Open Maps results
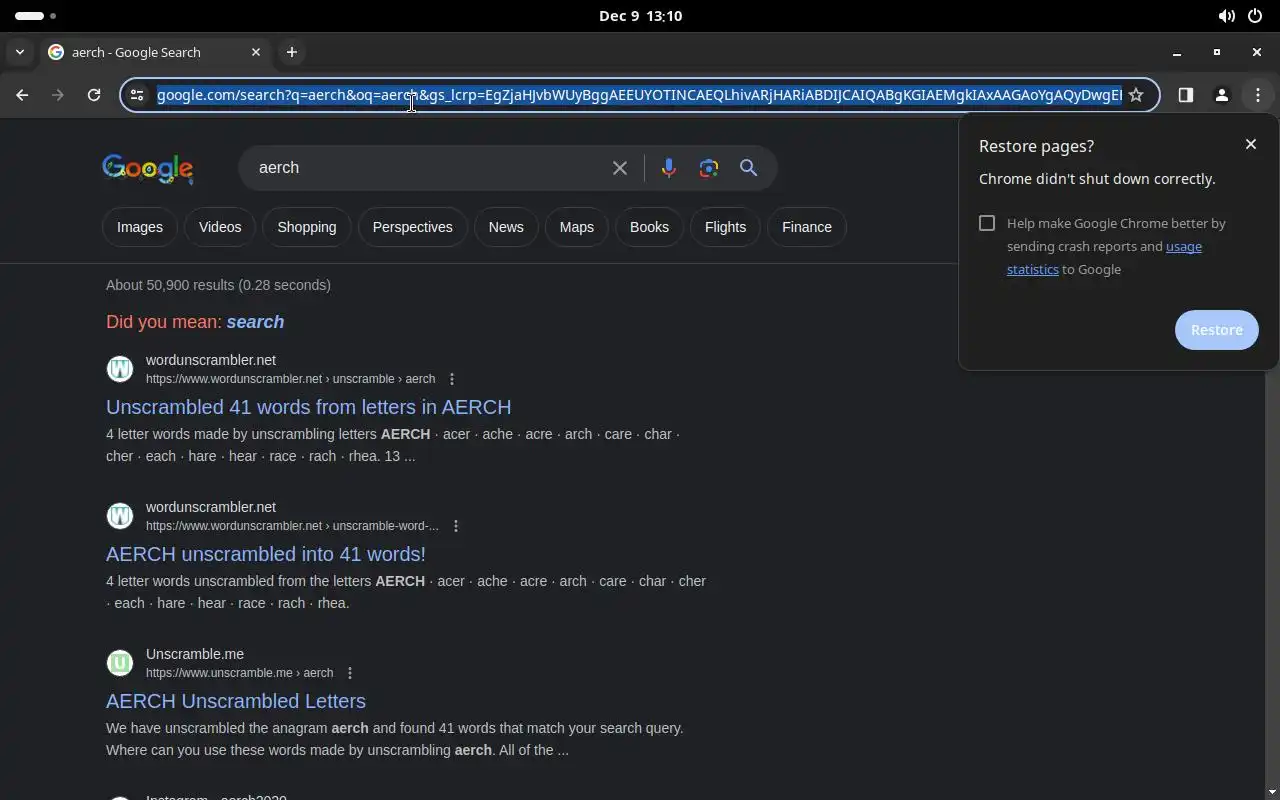The image size is (1280, 800). tap(577, 227)
